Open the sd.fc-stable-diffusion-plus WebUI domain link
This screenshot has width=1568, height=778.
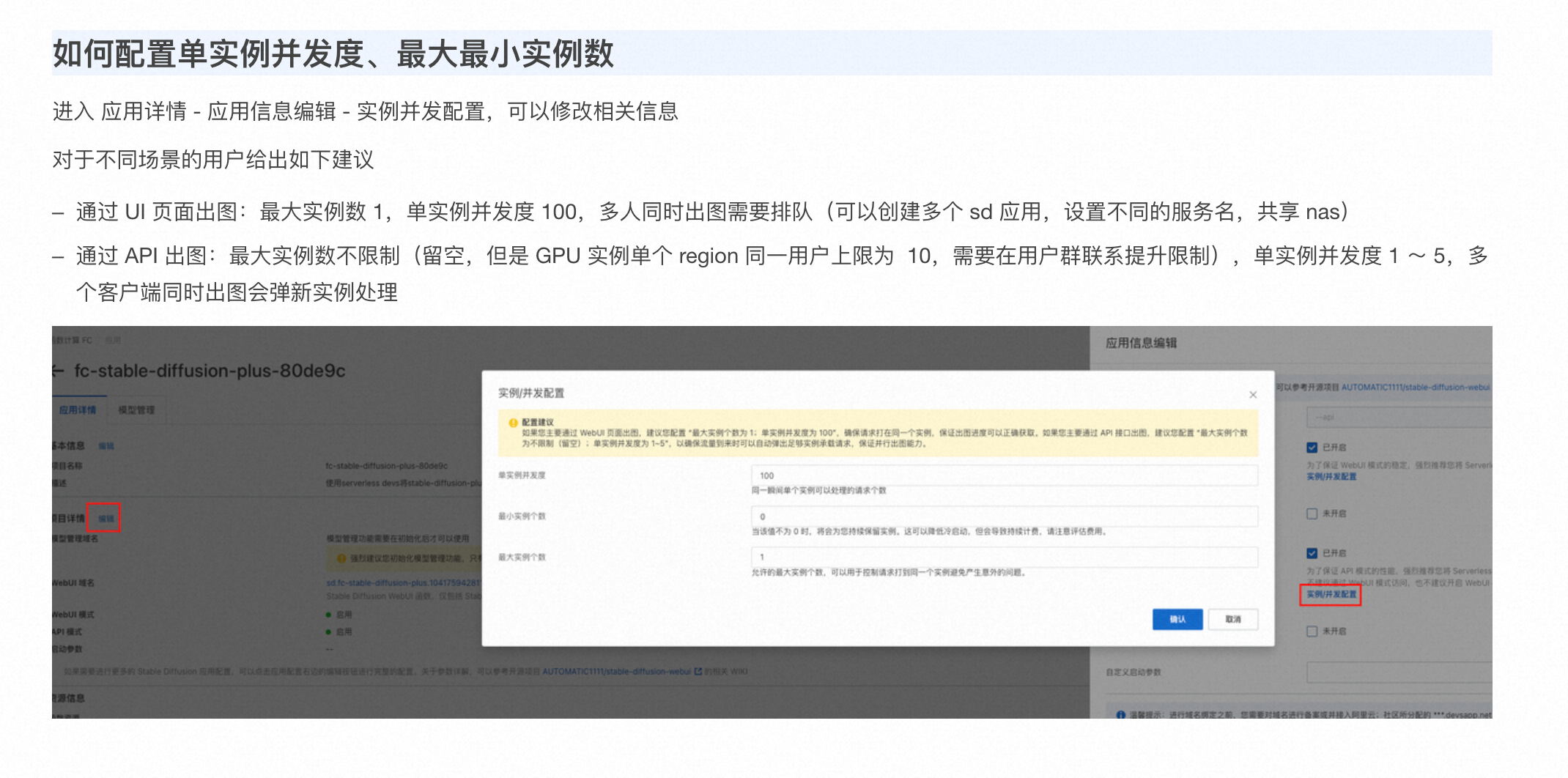click(x=404, y=583)
